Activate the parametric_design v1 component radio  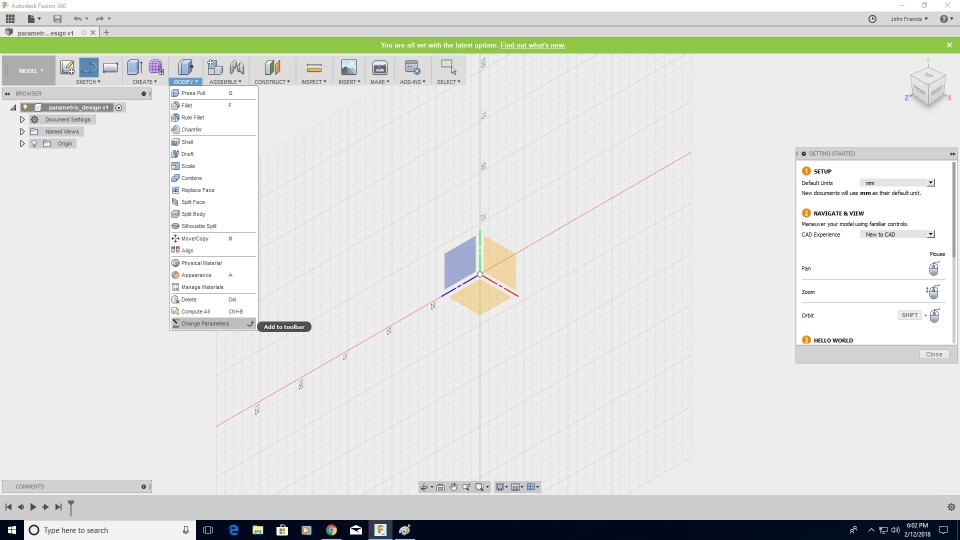119,108
